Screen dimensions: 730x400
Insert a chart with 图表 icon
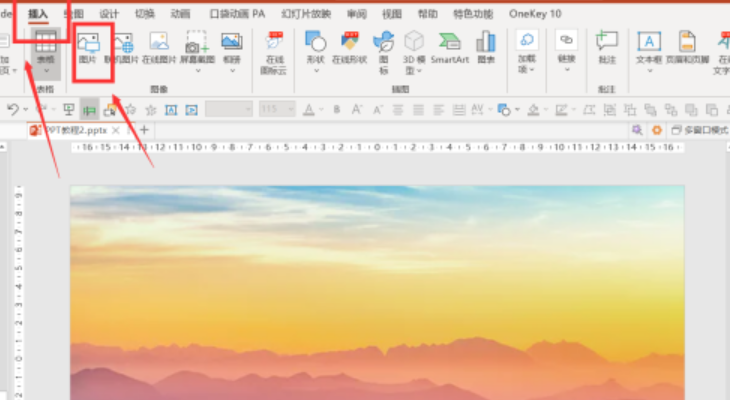pyautogui.click(x=486, y=47)
